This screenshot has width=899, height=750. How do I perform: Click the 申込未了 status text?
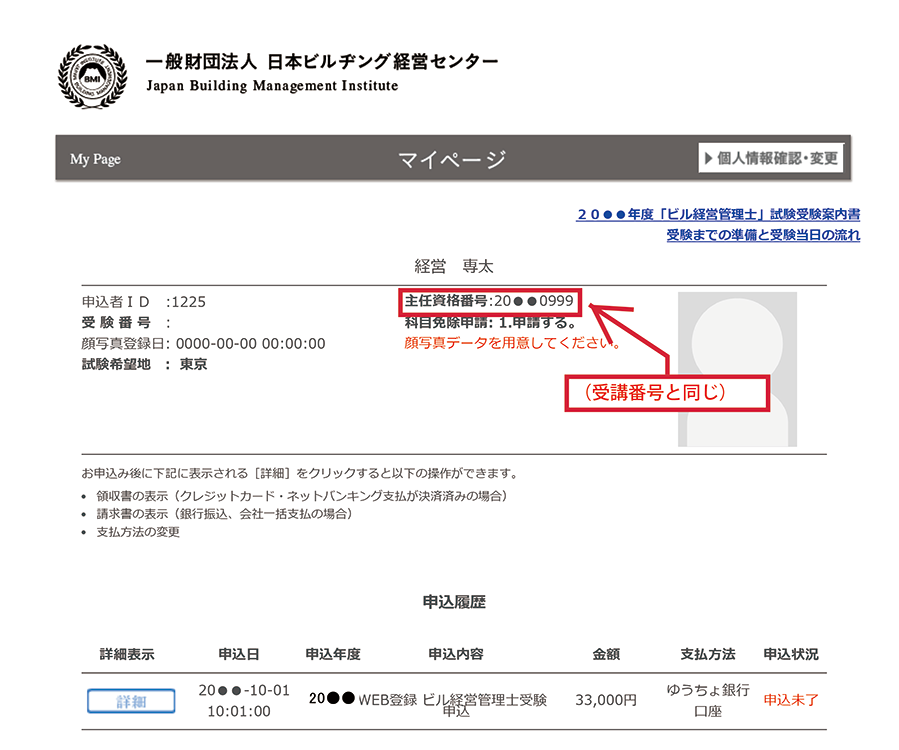tap(790, 700)
